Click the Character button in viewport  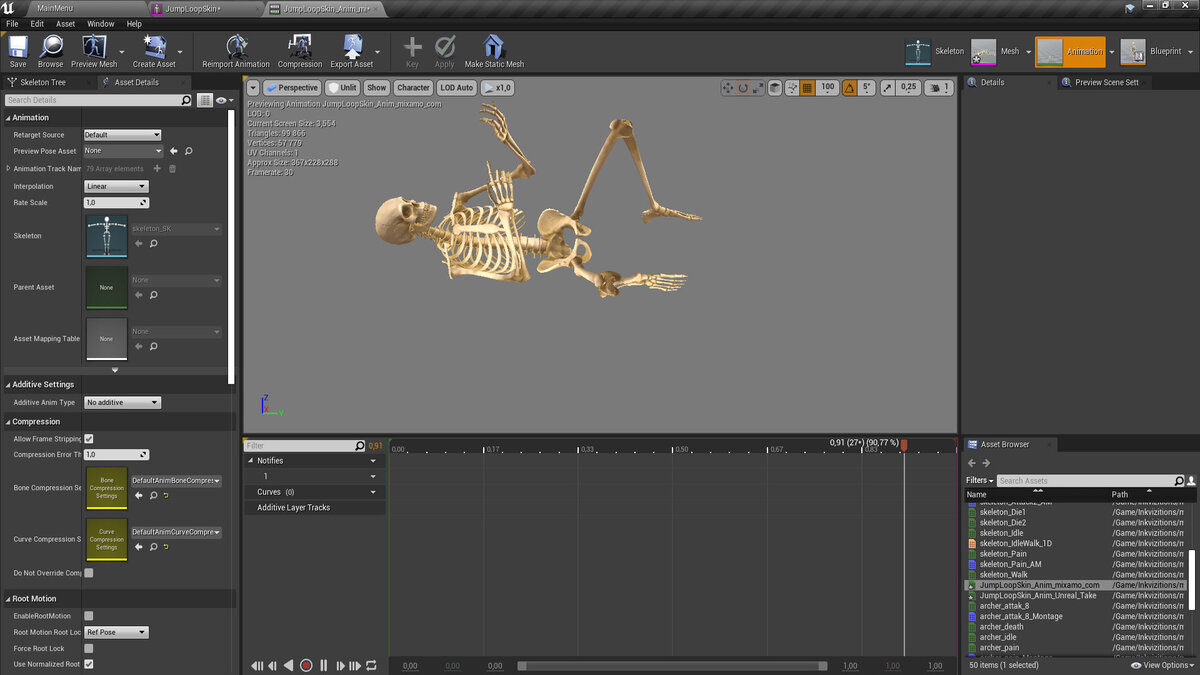pyautogui.click(x=413, y=88)
